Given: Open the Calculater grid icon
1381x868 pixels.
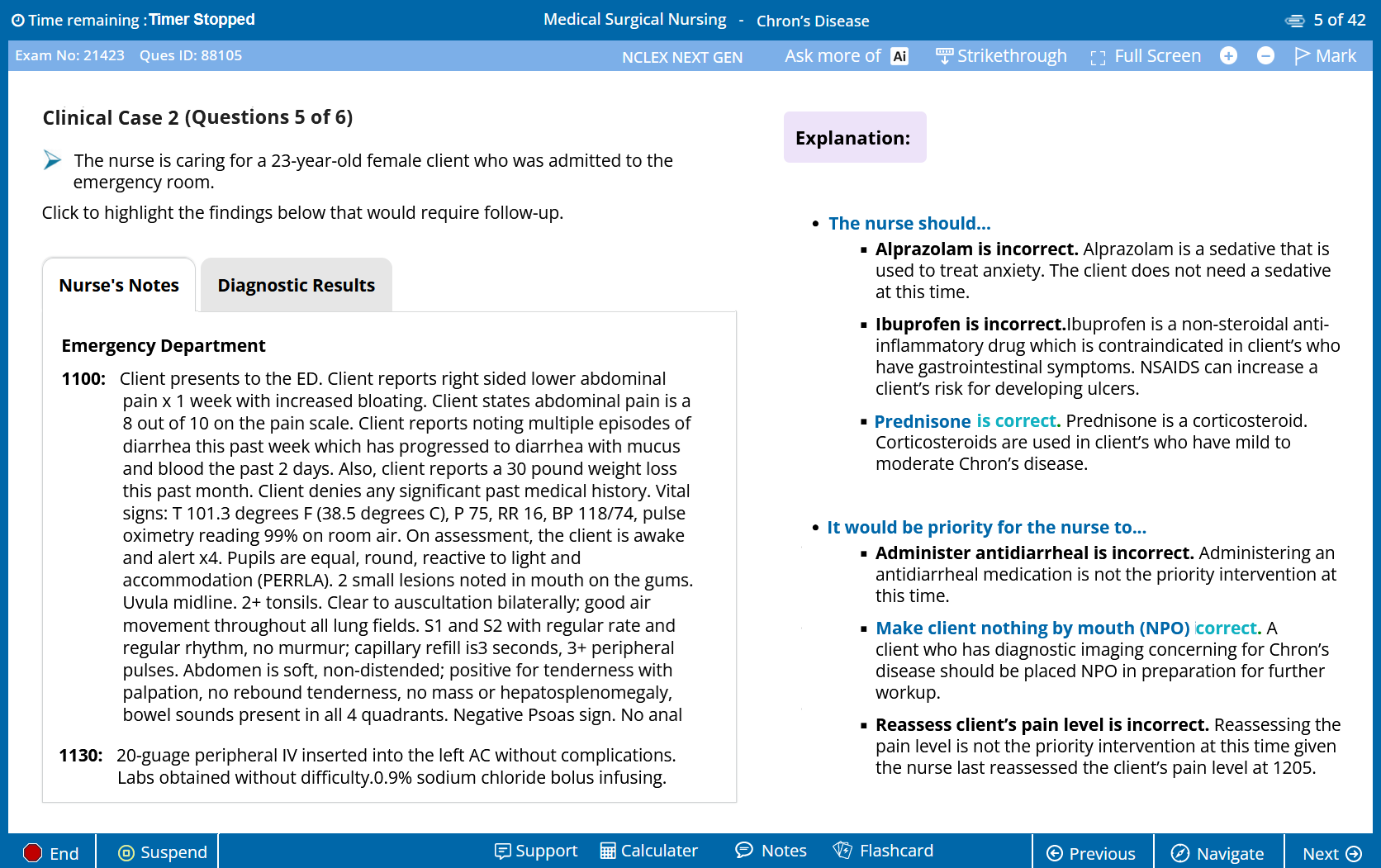Looking at the screenshot, I should tap(608, 851).
